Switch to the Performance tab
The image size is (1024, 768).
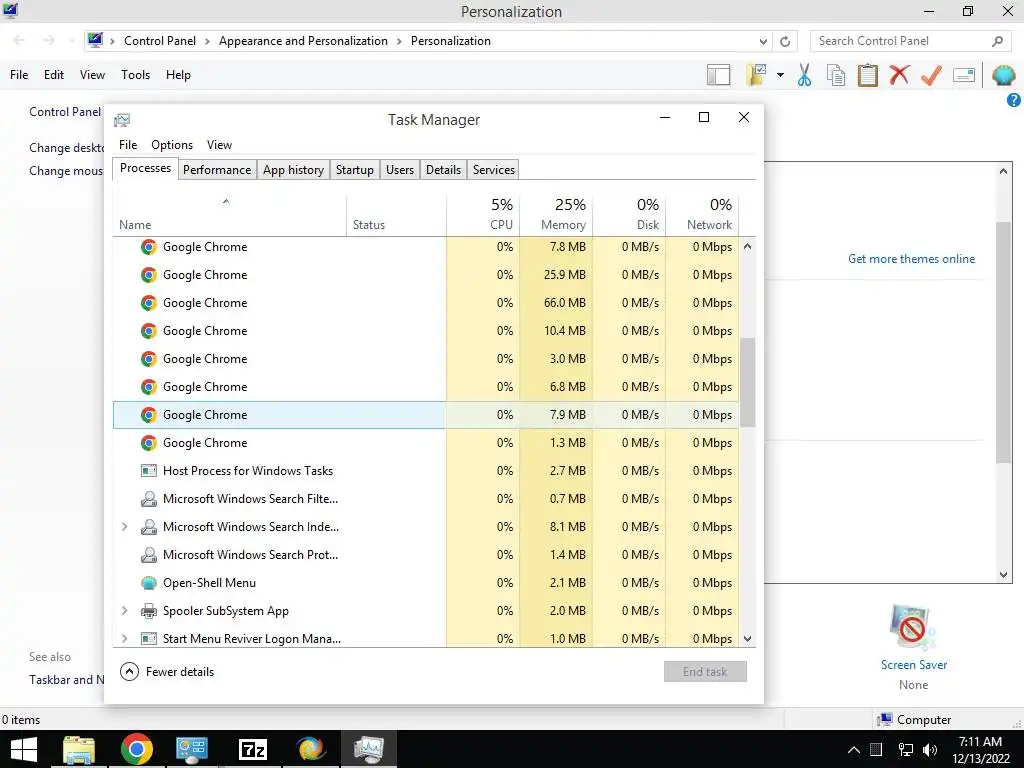coord(217,170)
